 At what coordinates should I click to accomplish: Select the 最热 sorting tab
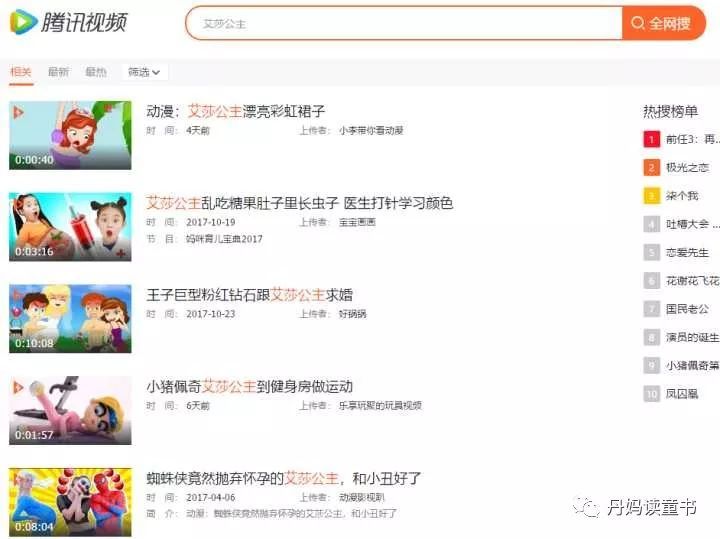pos(96,72)
